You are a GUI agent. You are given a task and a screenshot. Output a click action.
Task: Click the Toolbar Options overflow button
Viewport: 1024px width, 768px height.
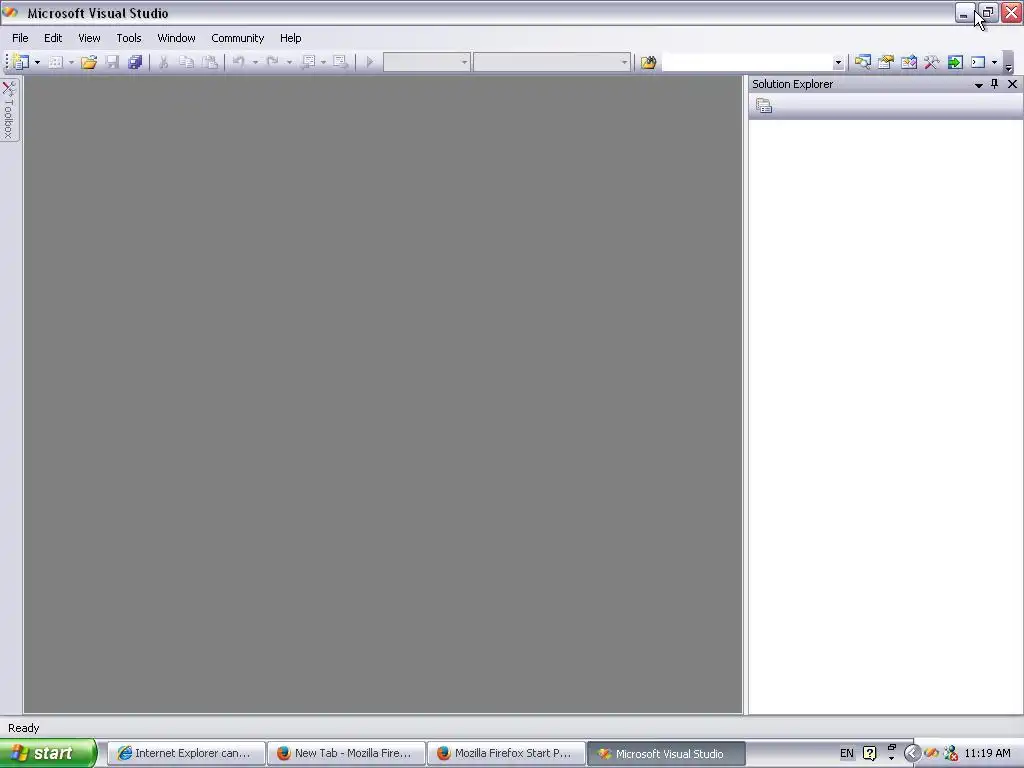pos(1008,63)
